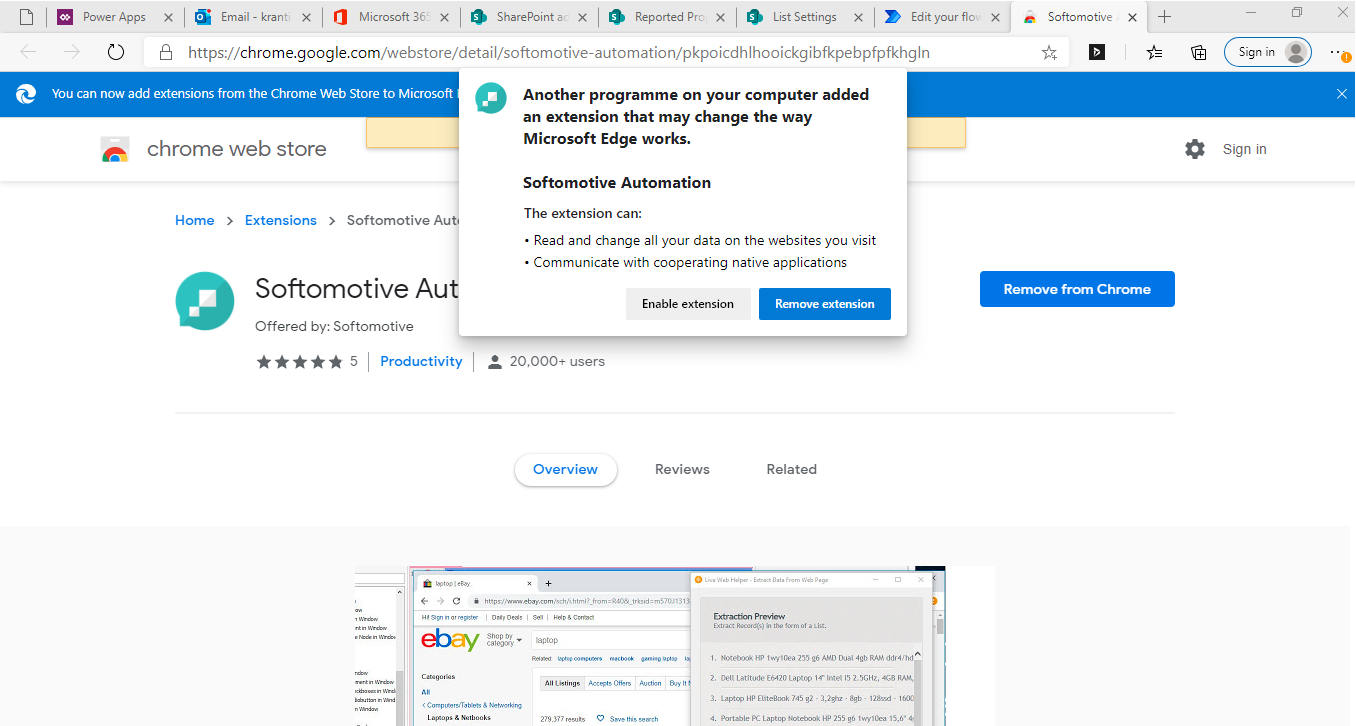Viewport: 1356px width, 726px height.
Task: Close the List Settings tab
Action: (x=858, y=17)
